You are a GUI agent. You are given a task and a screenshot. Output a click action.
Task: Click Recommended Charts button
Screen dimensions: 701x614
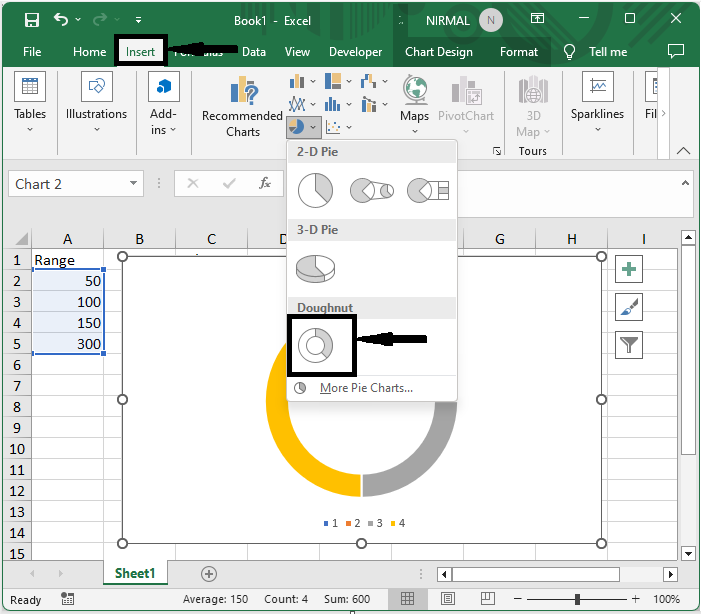(242, 106)
